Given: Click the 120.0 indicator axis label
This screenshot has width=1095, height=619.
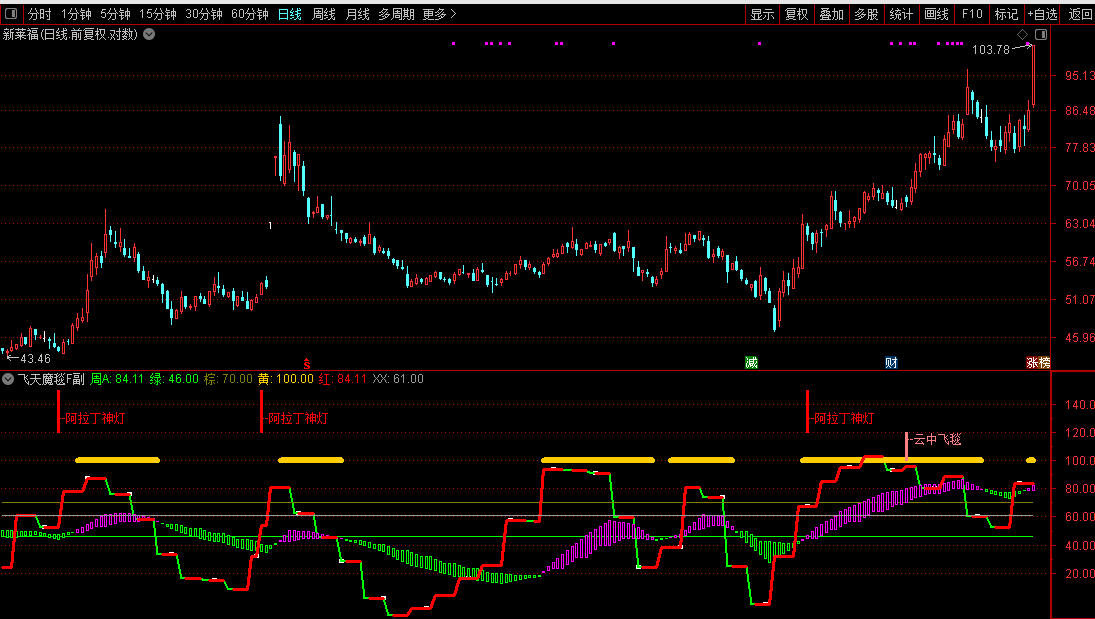Looking at the screenshot, I should click(1080, 433).
